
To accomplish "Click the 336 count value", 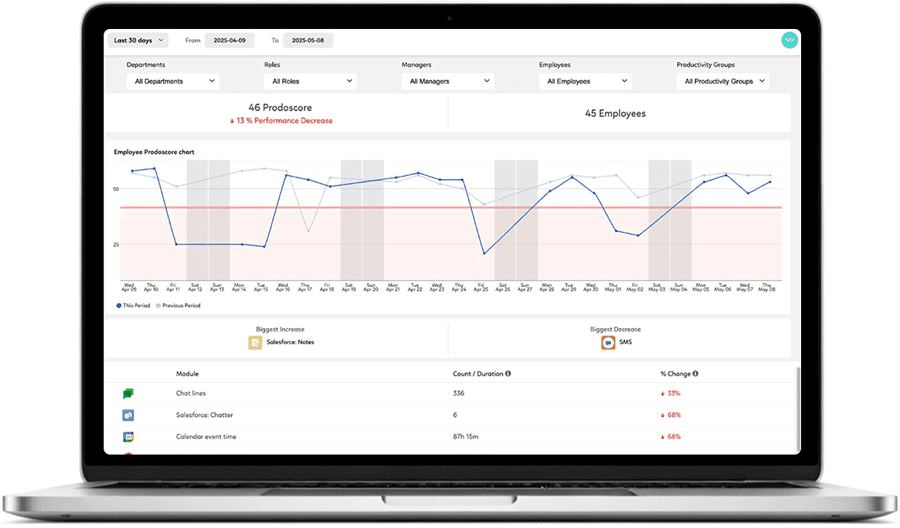I will [459, 393].
